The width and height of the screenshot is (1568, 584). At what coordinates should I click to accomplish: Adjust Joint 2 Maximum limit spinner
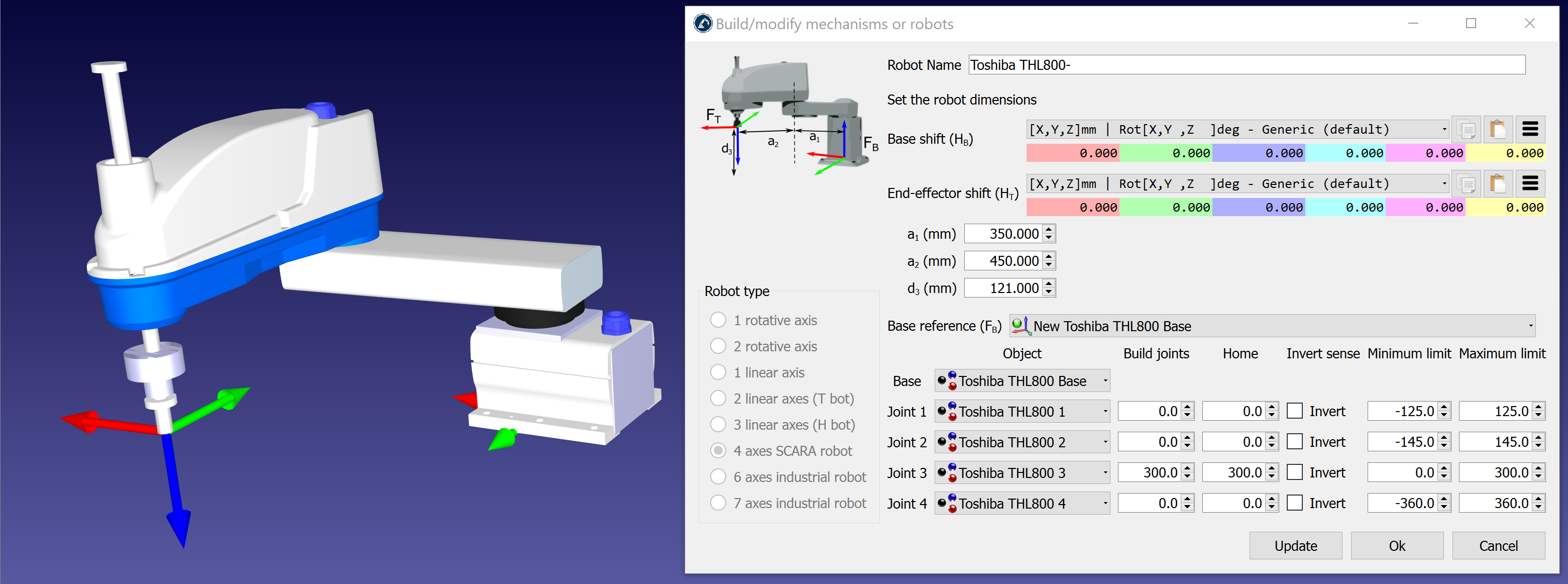(x=1539, y=442)
